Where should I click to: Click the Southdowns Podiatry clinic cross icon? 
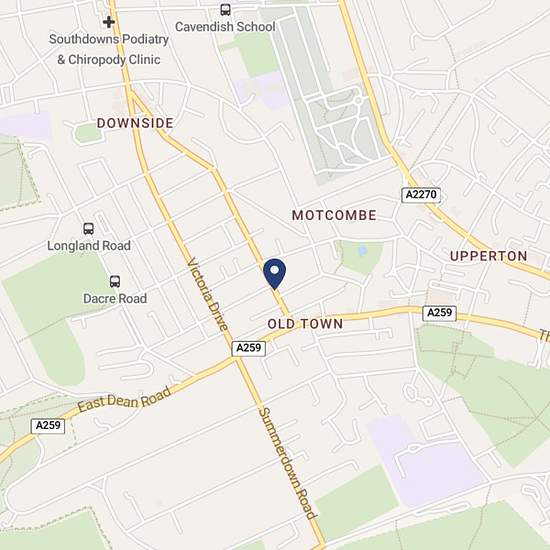click(x=109, y=22)
